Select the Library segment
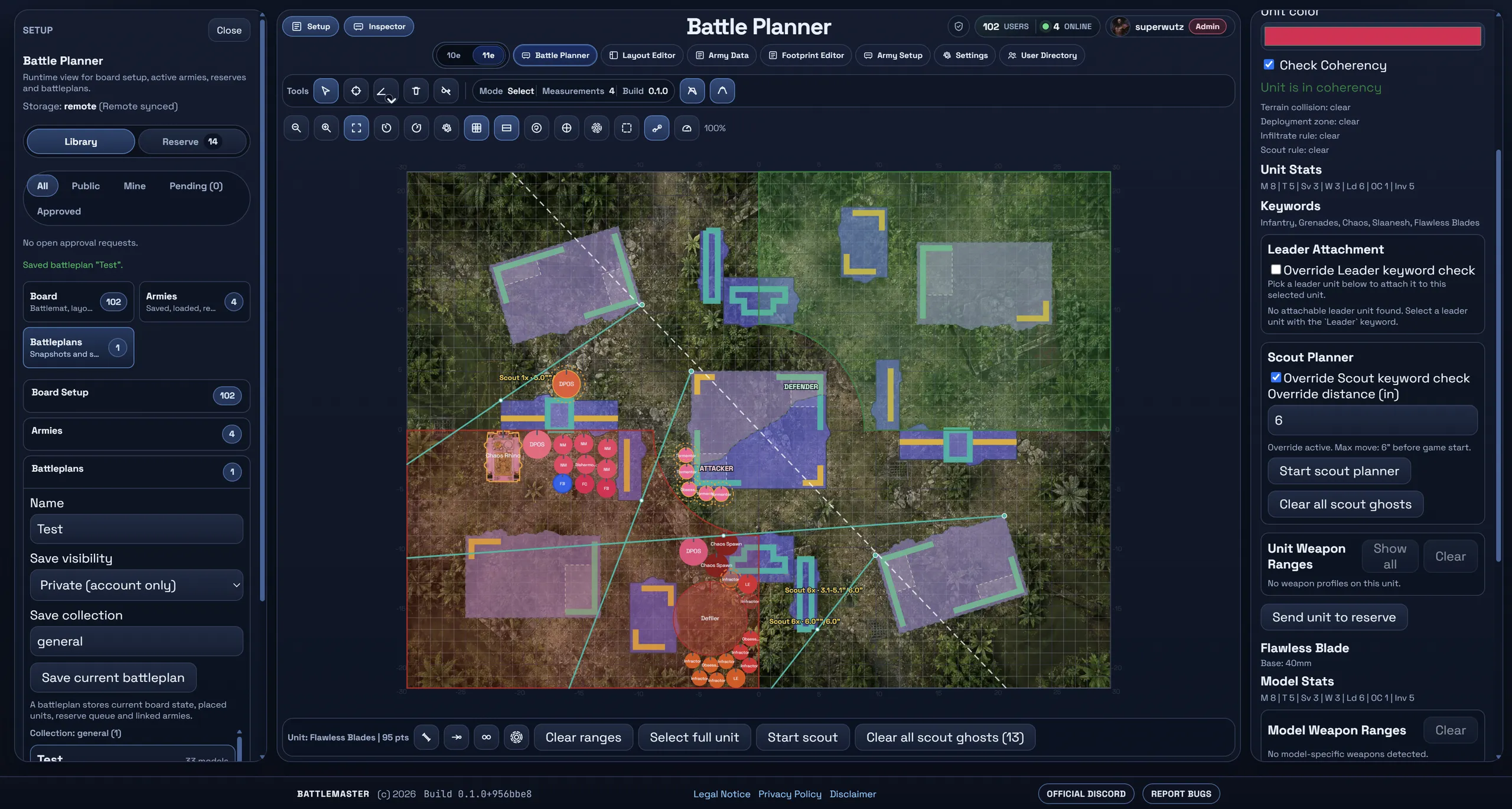The image size is (1512, 809). [81, 142]
